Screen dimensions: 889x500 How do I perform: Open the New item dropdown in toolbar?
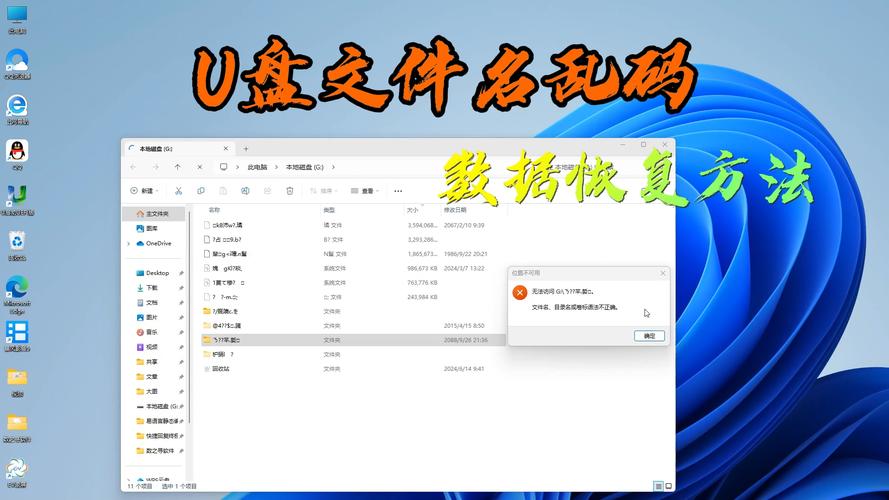pyautogui.click(x=145, y=191)
